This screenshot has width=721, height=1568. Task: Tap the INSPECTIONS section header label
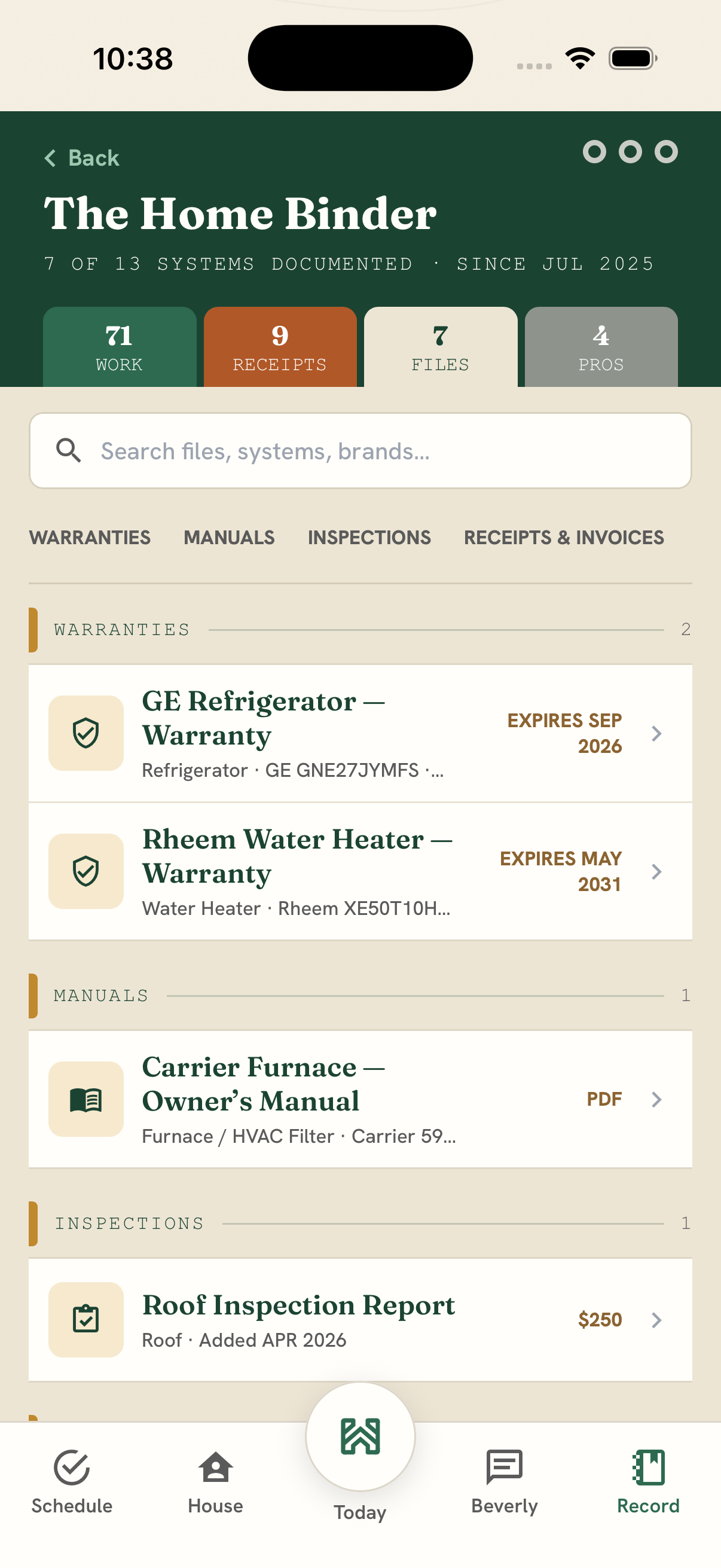pyautogui.click(x=130, y=1224)
